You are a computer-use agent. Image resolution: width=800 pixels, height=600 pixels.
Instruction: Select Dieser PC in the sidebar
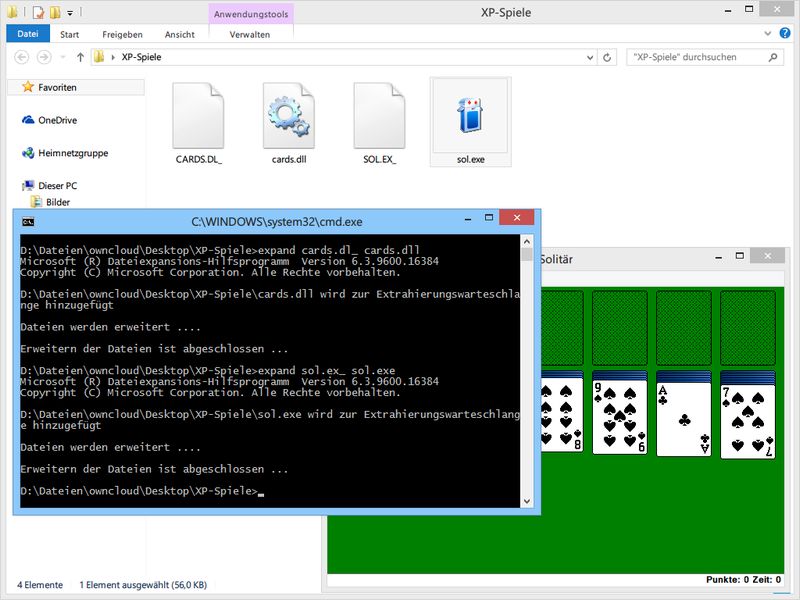pyautogui.click(x=49, y=185)
